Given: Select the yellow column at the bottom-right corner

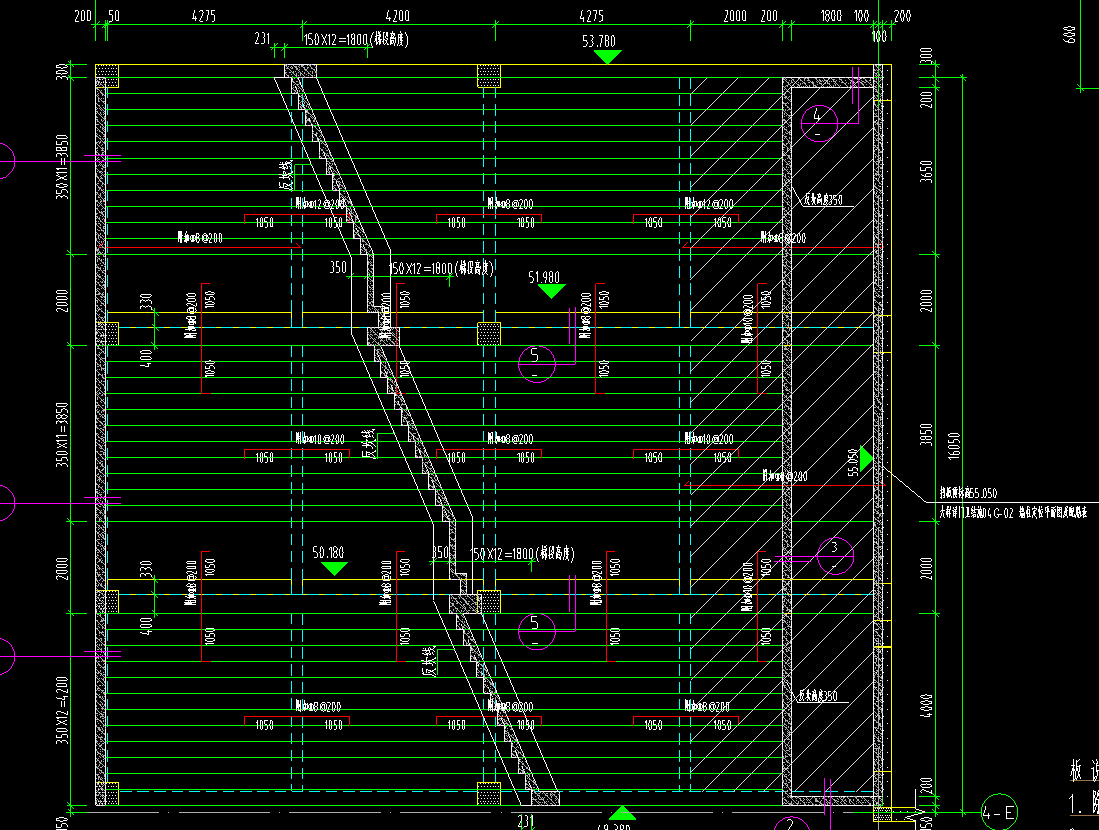Looking at the screenshot, I should (882, 815).
